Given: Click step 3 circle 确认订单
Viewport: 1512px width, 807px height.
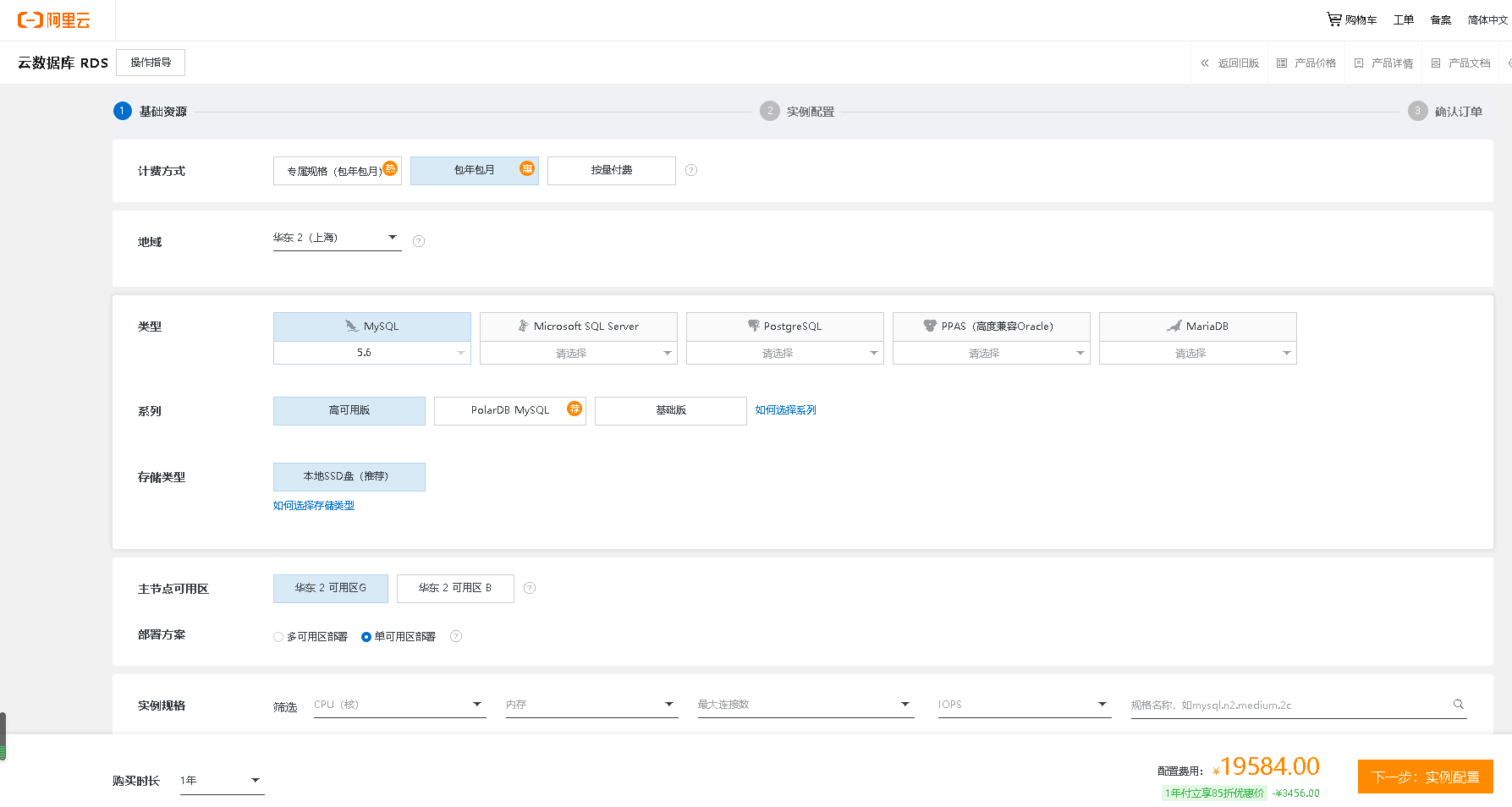Looking at the screenshot, I should coord(1418,111).
